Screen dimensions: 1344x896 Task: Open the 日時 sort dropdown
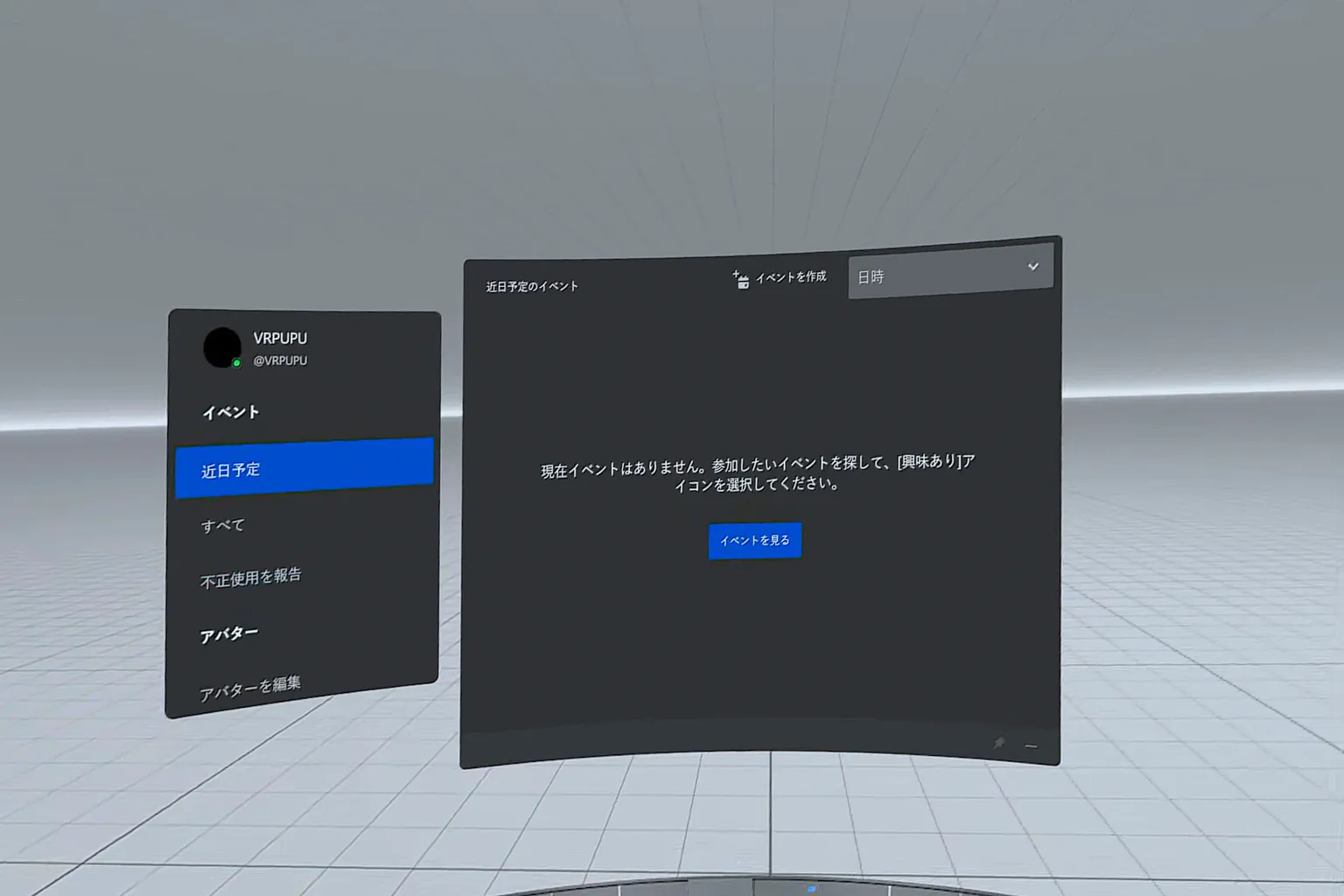[x=950, y=273]
